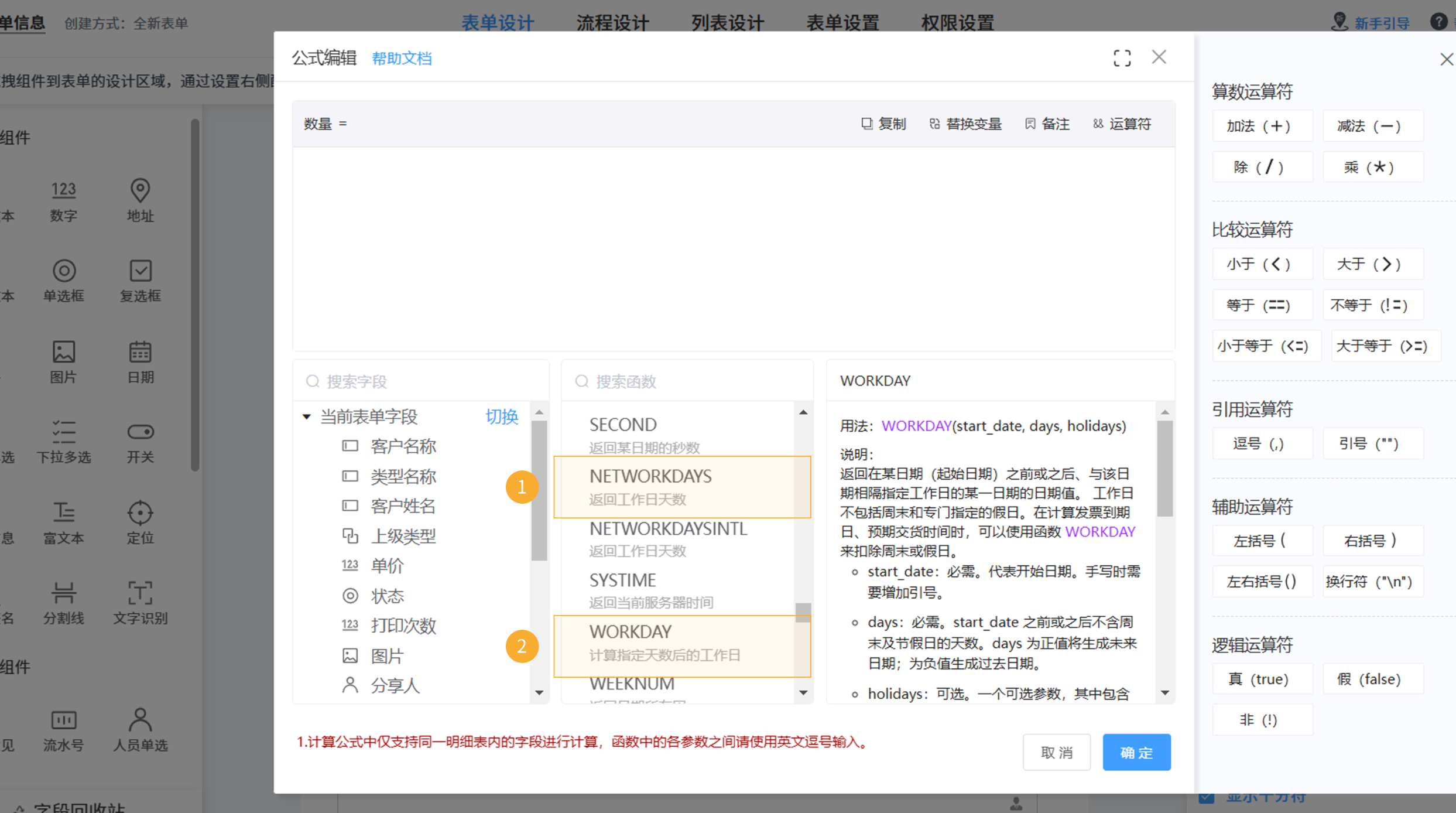Select the 状态 radio field

pos(386,596)
